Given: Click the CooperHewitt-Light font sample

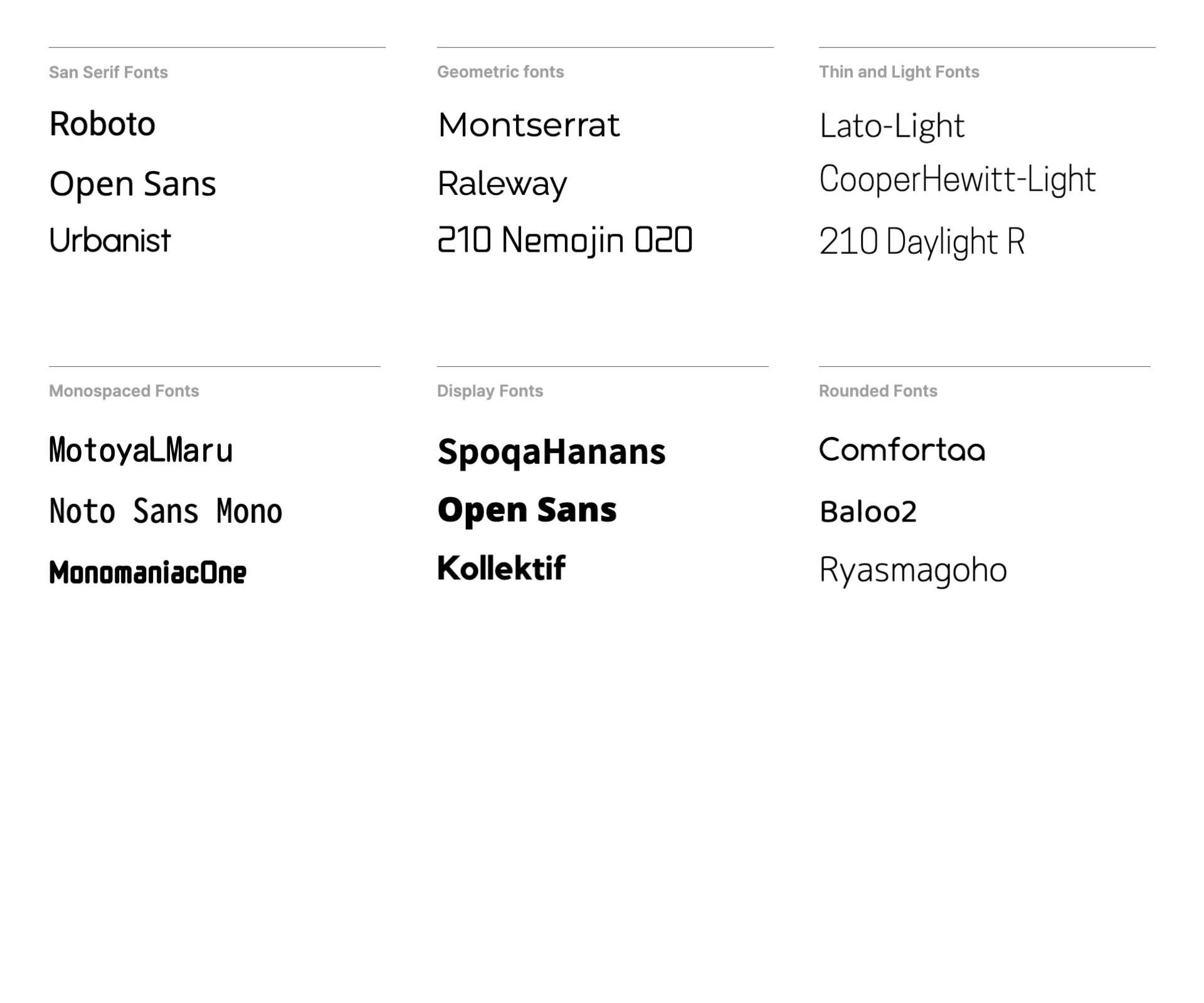Looking at the screenshot, I should click(958, 179).
